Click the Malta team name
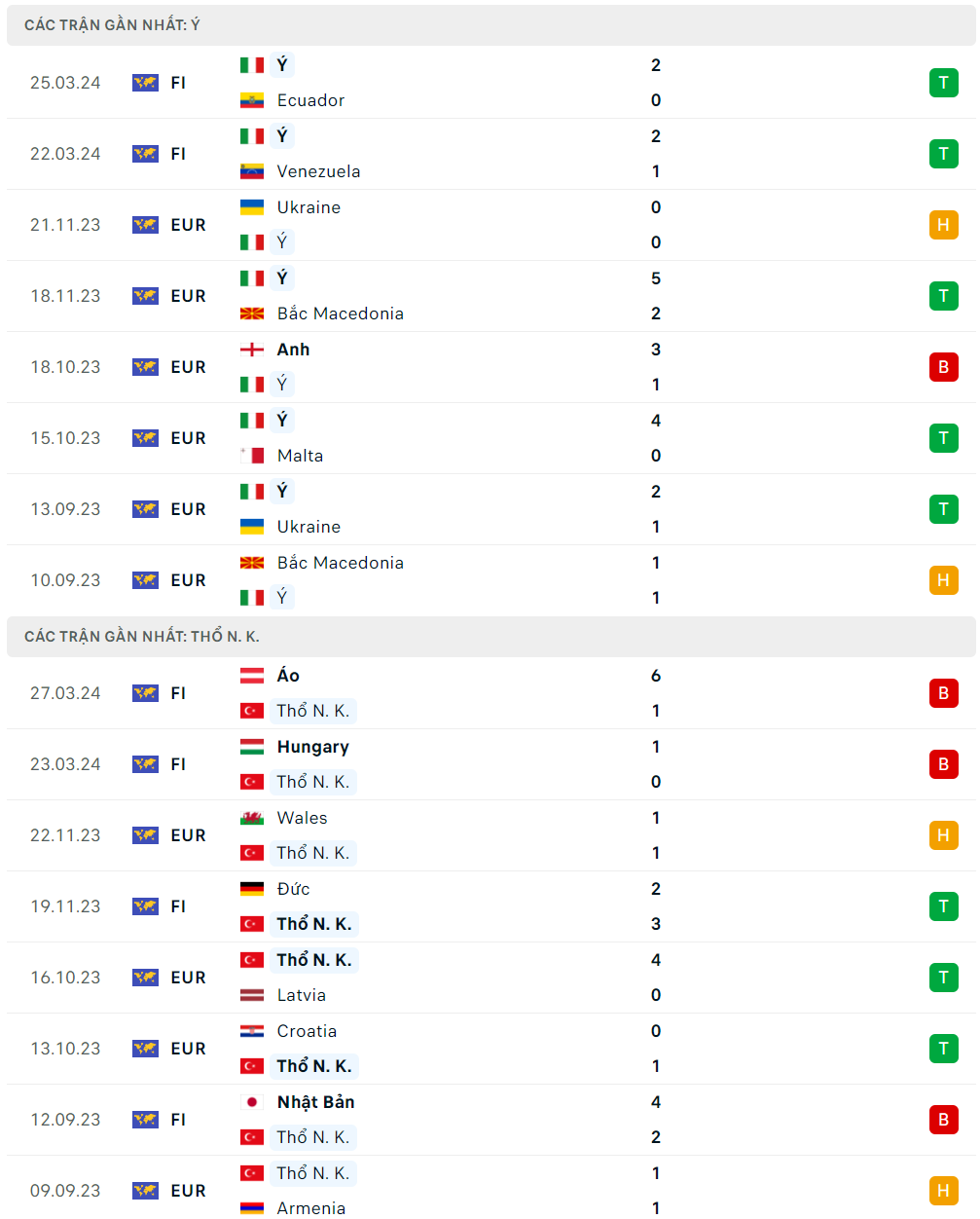The image size is (980, 1219). [x=300, y=456]
